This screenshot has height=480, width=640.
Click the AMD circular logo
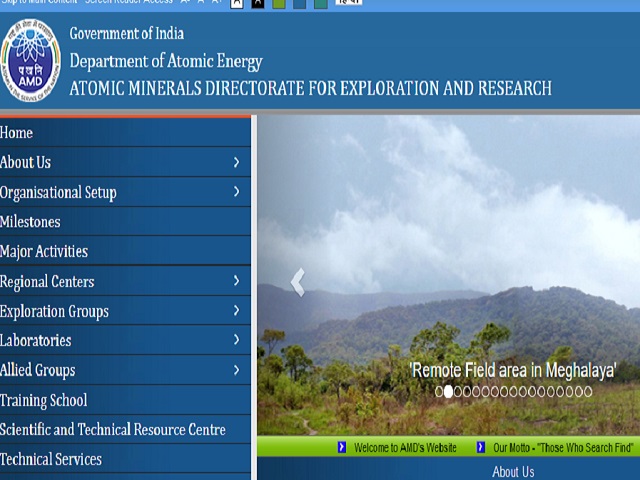tap(31, 60)
